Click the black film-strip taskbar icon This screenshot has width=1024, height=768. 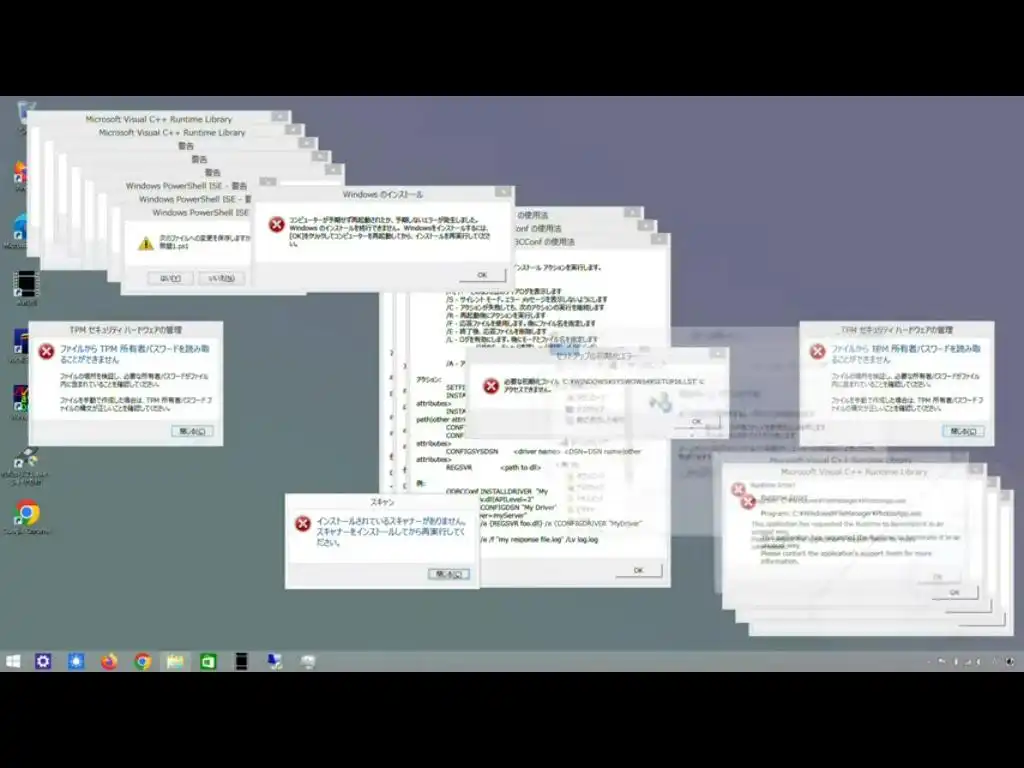pos(241,662)
